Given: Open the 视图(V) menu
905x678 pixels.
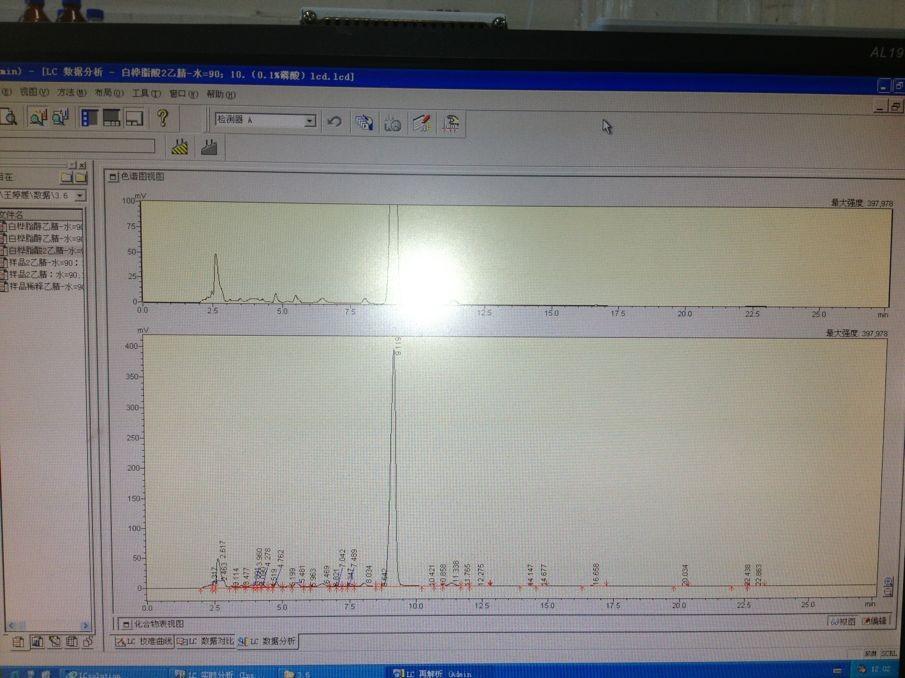Looking at the screenshot, I should coord(34,92).
